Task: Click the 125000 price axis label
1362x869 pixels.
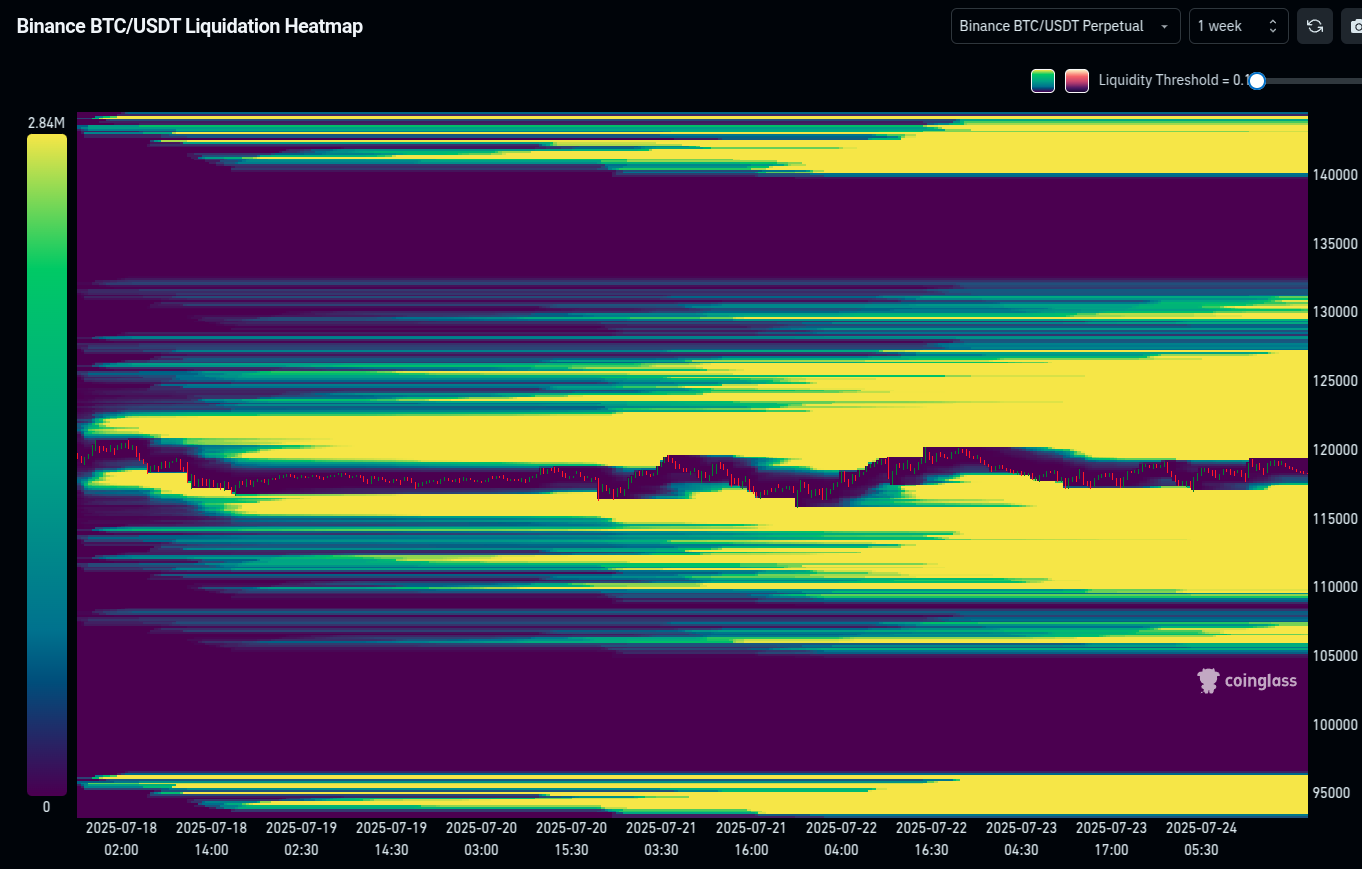Action: [x=1335, y=381]
